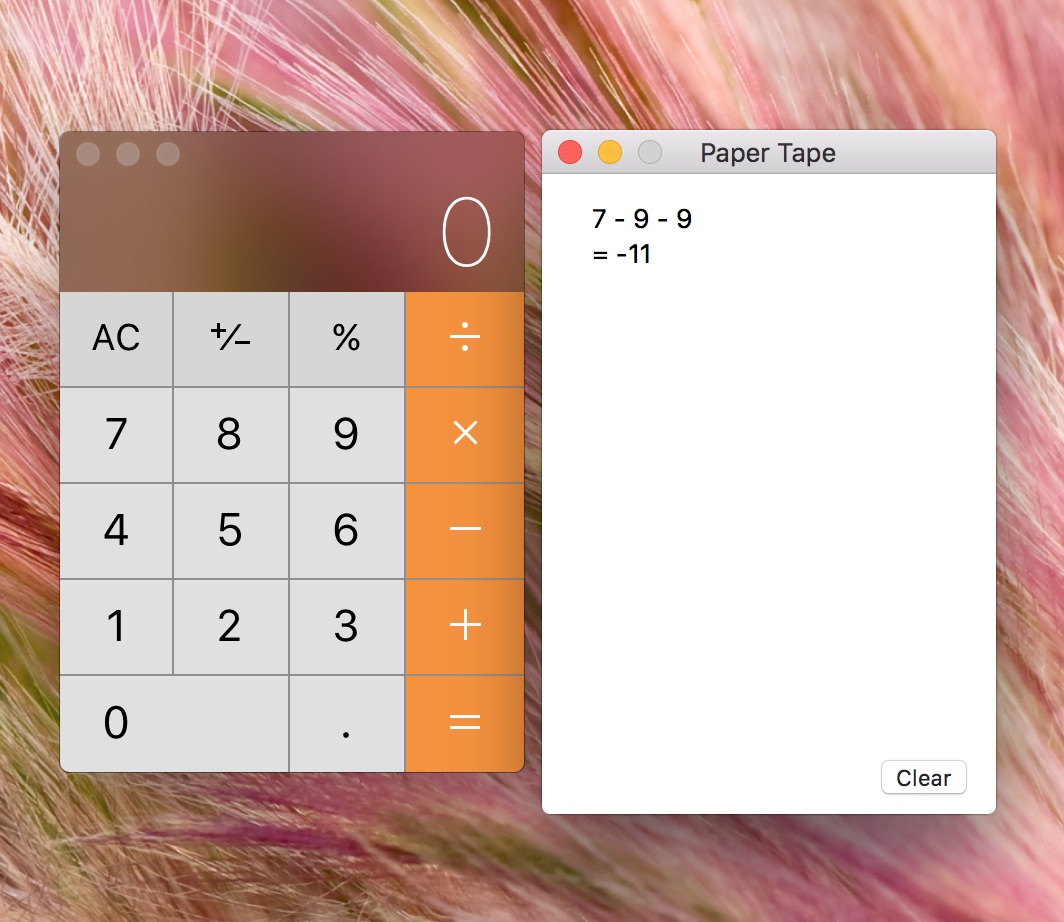The height and width of the screenshot is (922, 1064).
Task: Click the digit 2 key
Action: click(x=231, y=626)
